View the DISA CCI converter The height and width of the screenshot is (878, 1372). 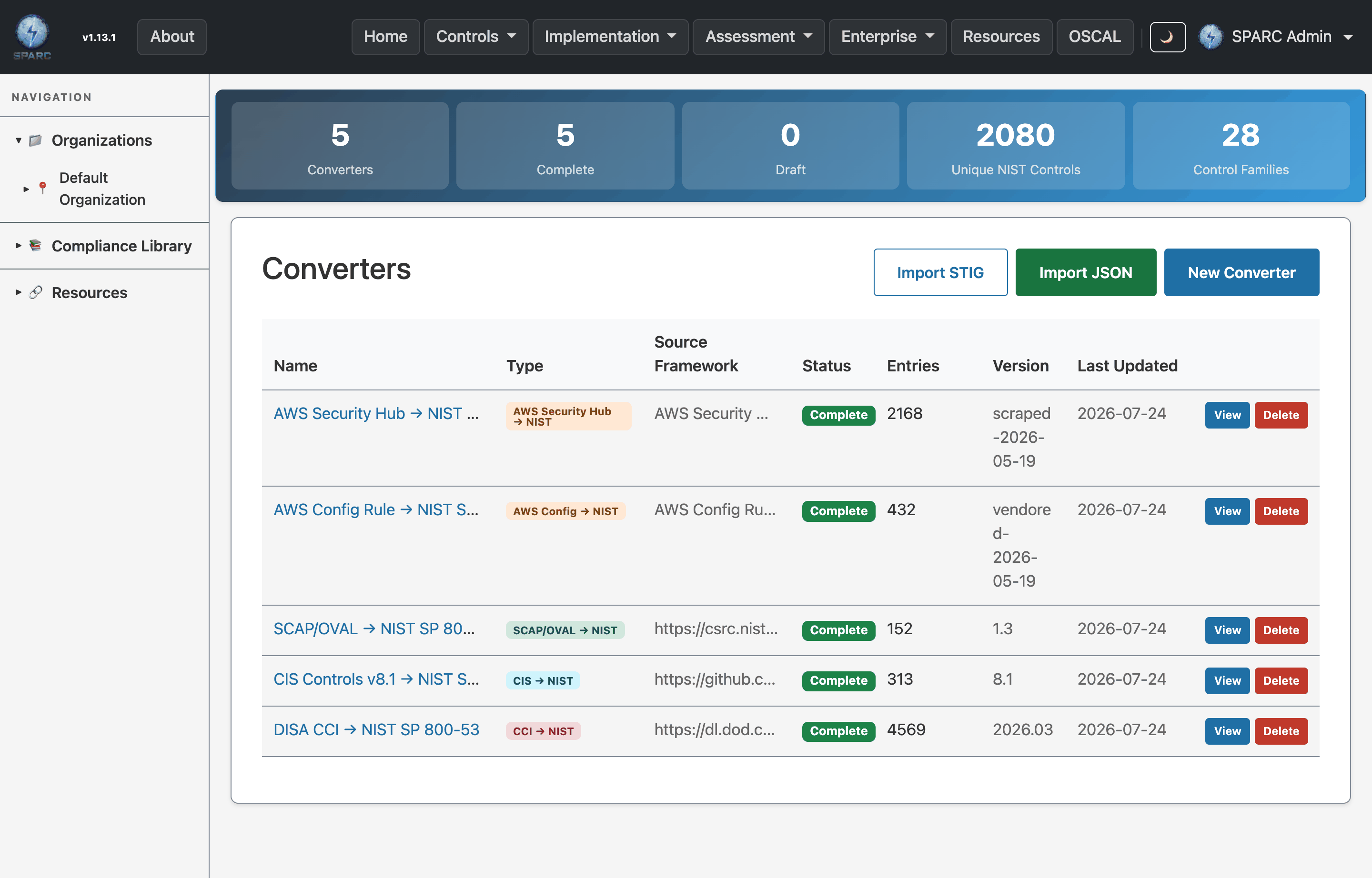[x=1227, y=731]
